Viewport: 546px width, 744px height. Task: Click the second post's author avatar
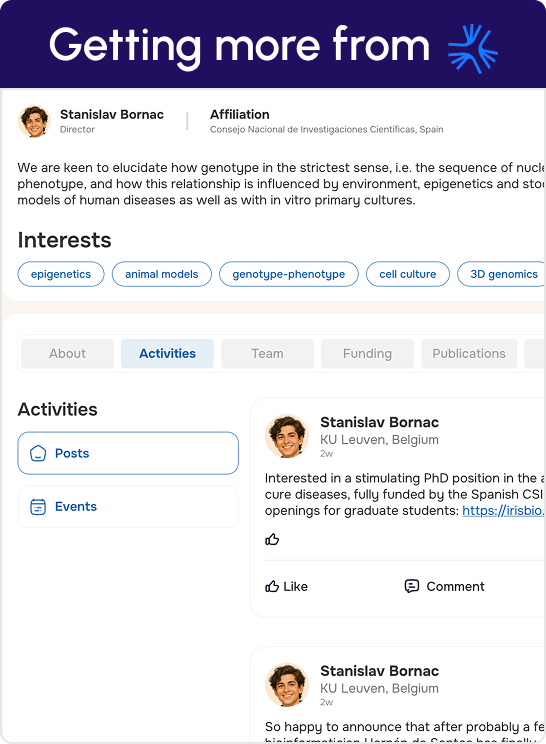click(x=287, y=685)
